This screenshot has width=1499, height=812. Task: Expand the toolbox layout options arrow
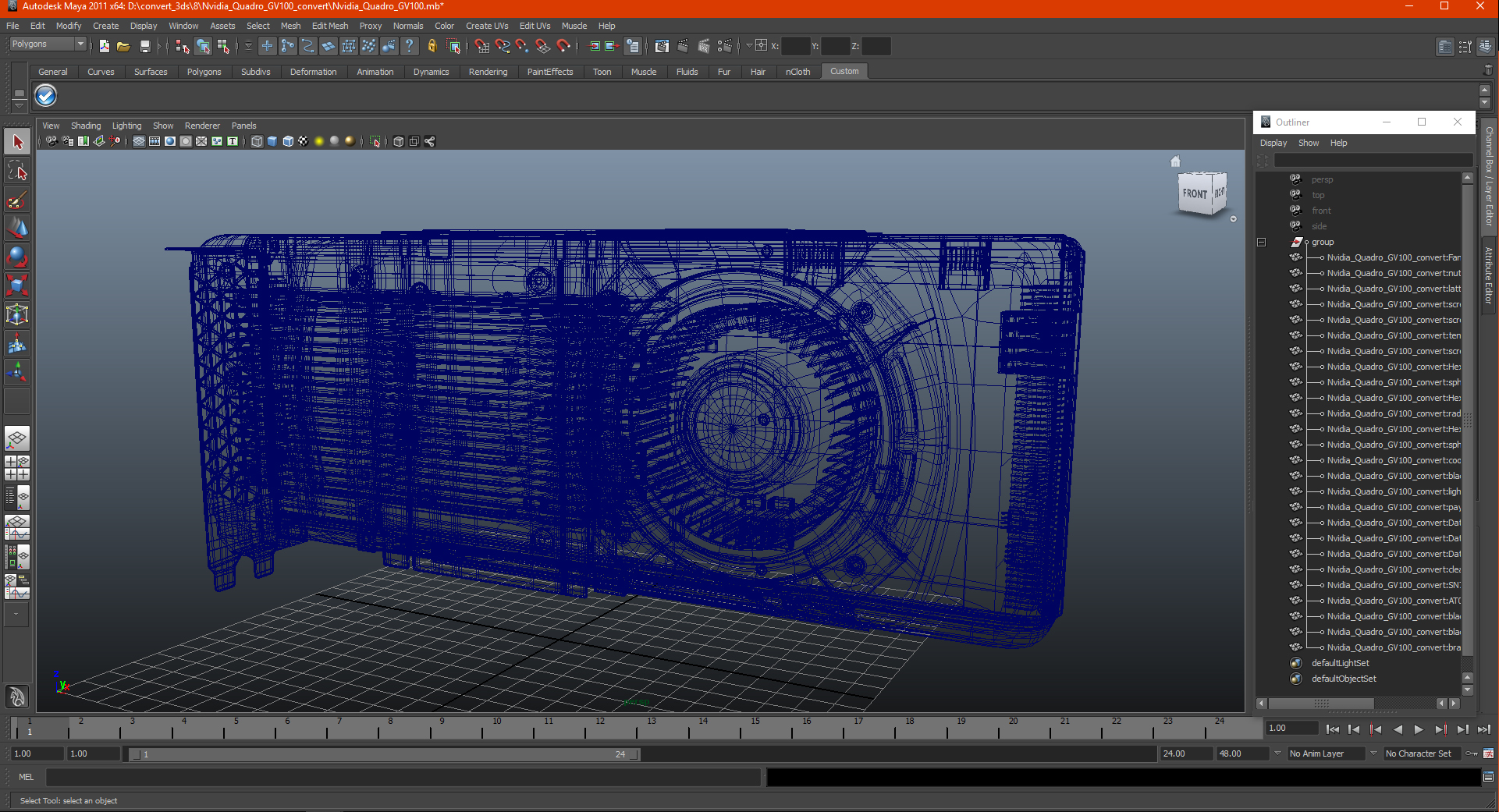[x=16, y=615]
